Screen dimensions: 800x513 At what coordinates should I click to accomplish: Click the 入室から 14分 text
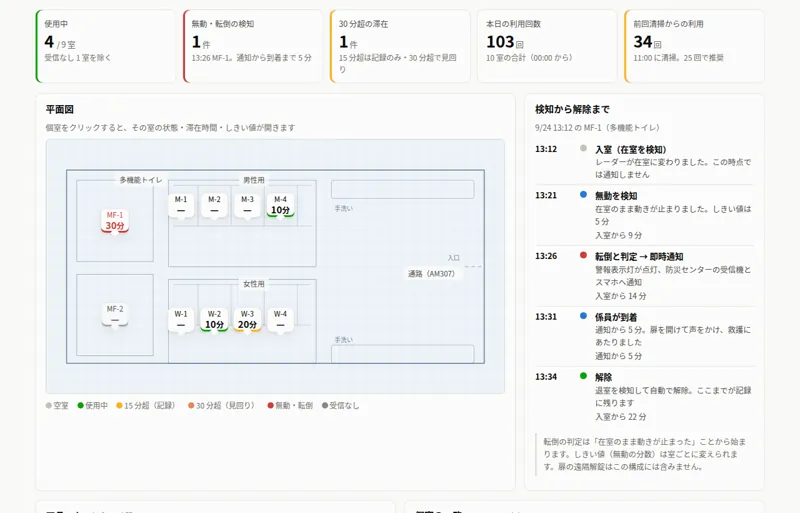pyautogui.click(x=620, y=296)
